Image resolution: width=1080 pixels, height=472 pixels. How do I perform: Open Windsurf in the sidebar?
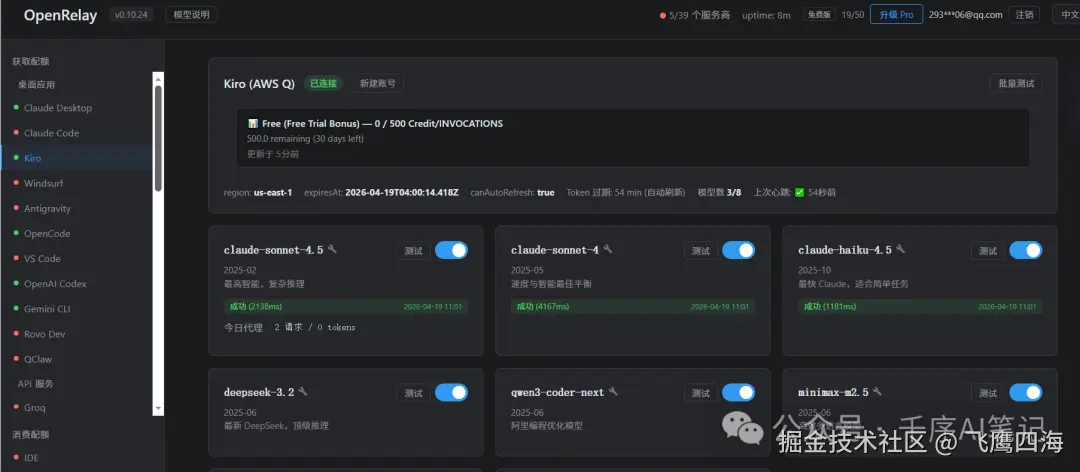coord(76,183)
